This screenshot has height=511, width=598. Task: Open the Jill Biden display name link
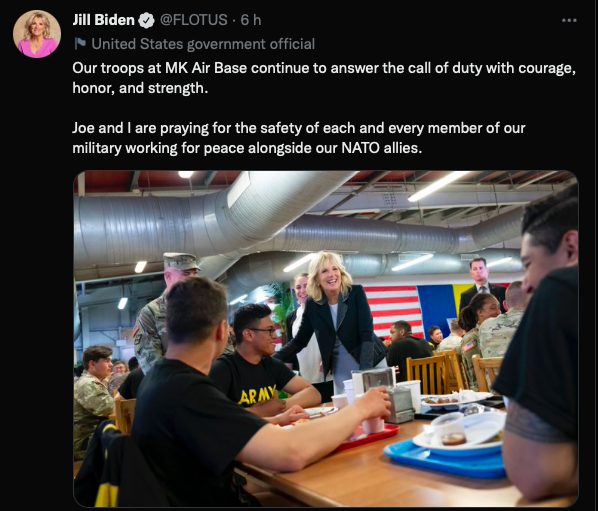(x=103, y=20)
